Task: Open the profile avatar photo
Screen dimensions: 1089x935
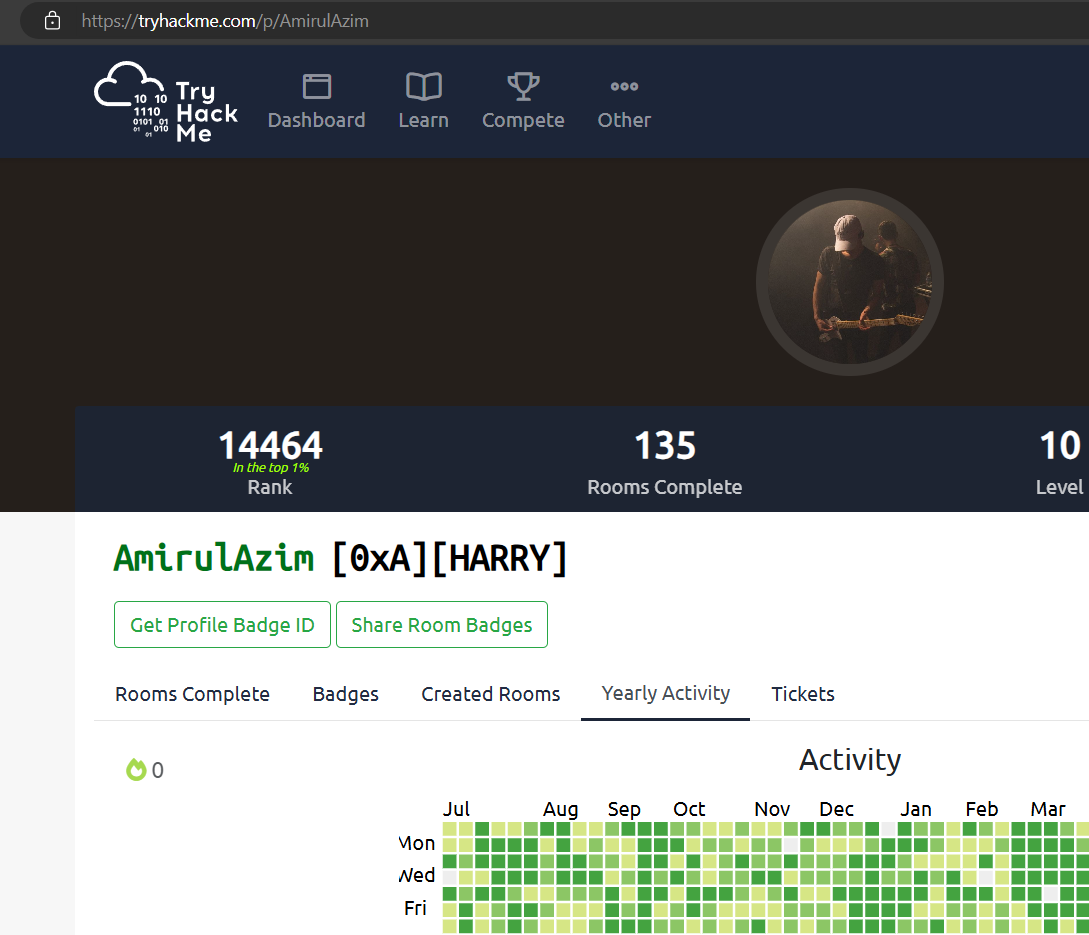Action: coord(849,282)
